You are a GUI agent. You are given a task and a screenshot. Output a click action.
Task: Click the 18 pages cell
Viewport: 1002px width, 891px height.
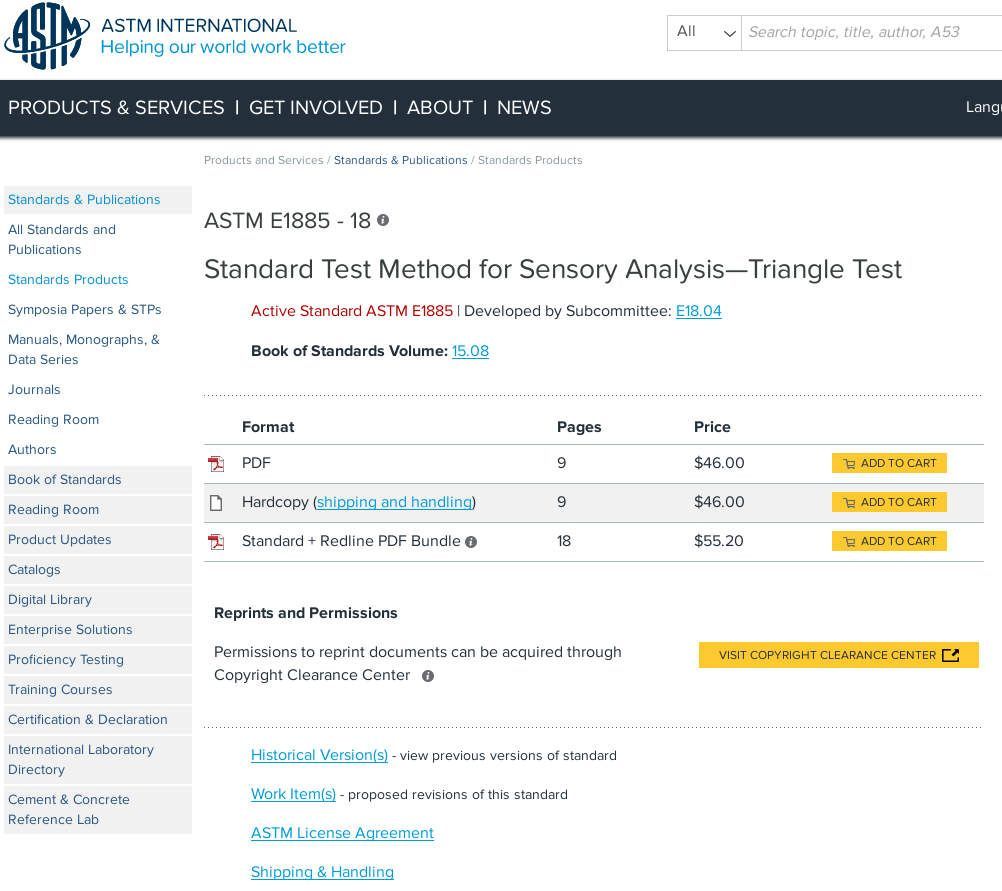[564, 541]
